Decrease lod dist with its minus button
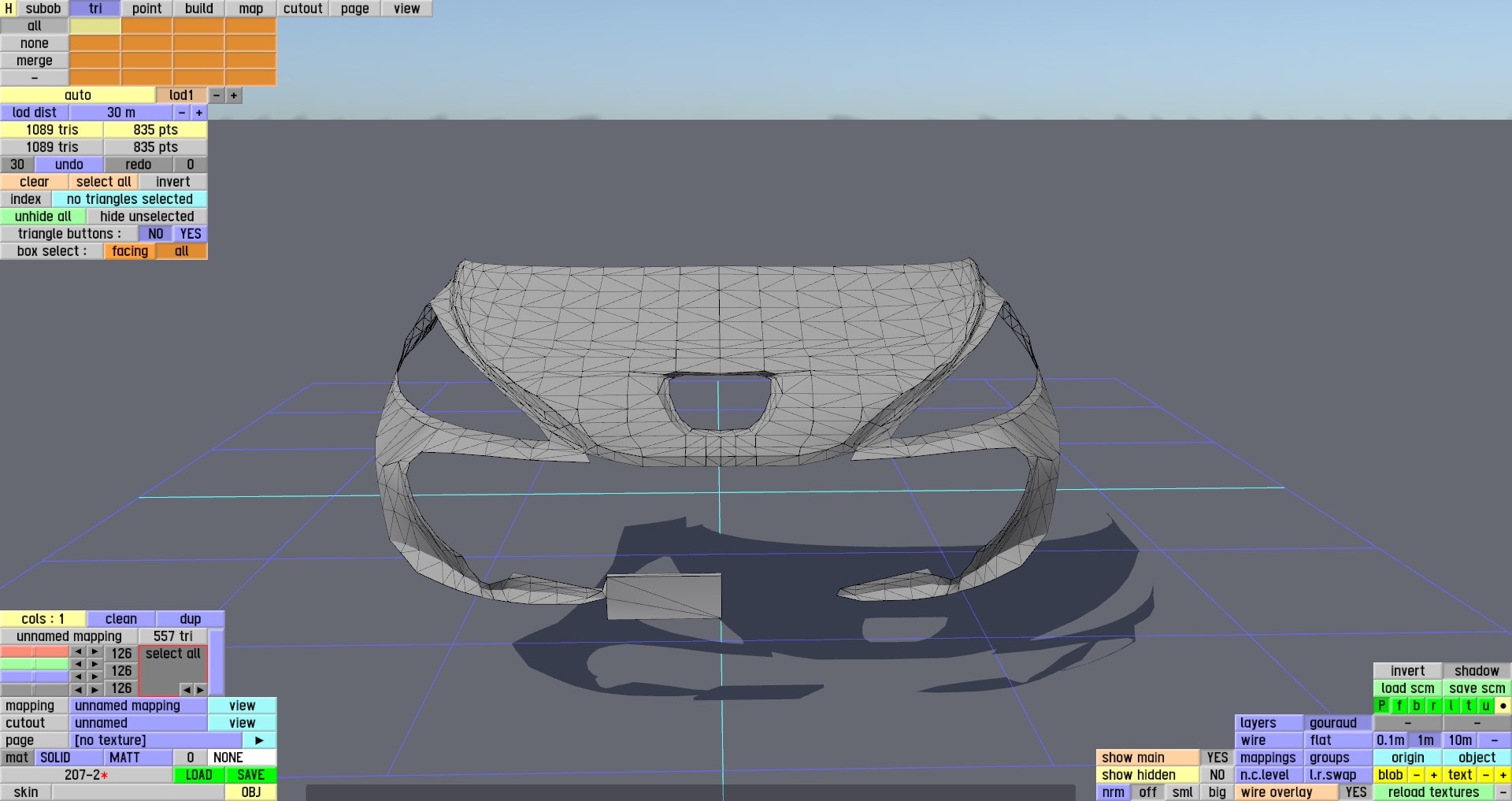 182,113
